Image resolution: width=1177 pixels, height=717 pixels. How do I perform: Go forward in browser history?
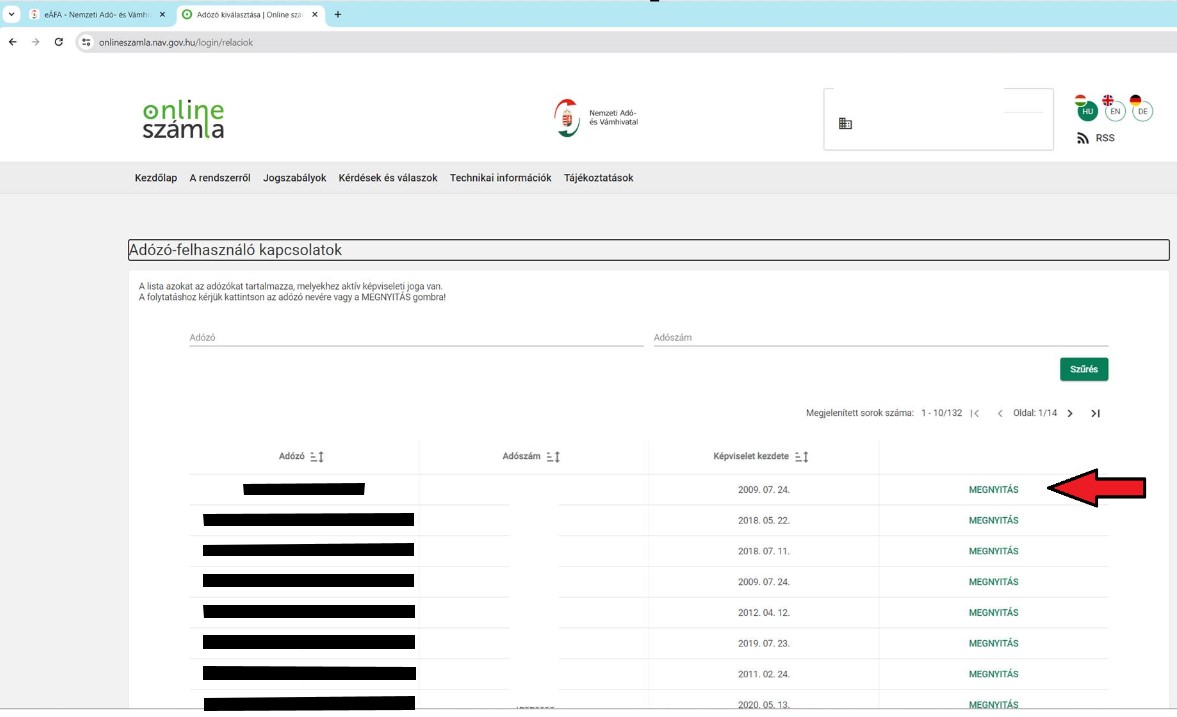(x=35, y=42)
